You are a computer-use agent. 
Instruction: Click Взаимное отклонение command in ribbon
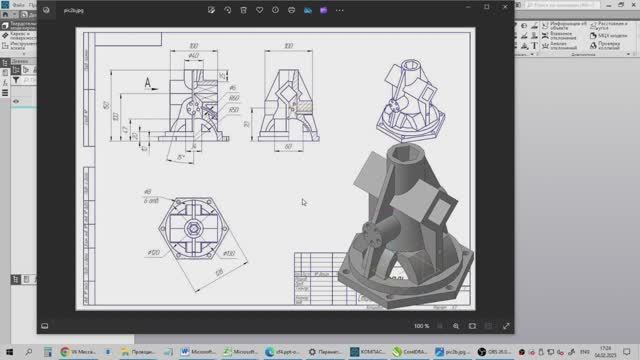[560, 36]
